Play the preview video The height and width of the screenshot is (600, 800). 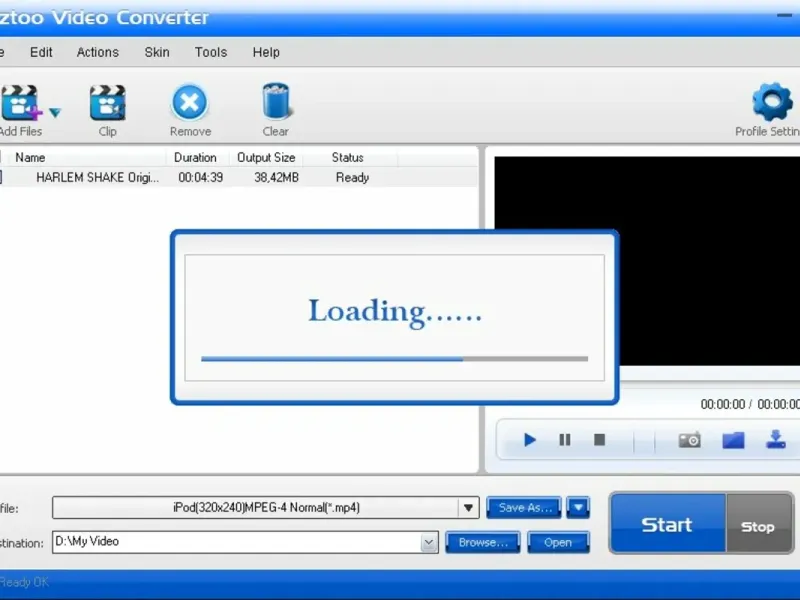pos(530,440)
